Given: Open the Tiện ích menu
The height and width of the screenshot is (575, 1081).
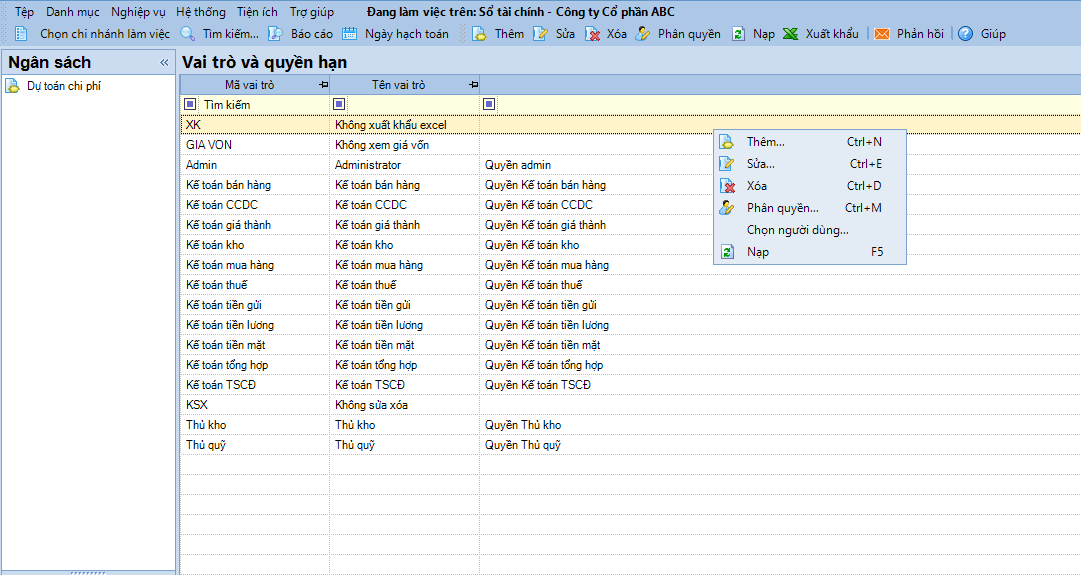Looking at the screenshot, I should coord(257,12).
